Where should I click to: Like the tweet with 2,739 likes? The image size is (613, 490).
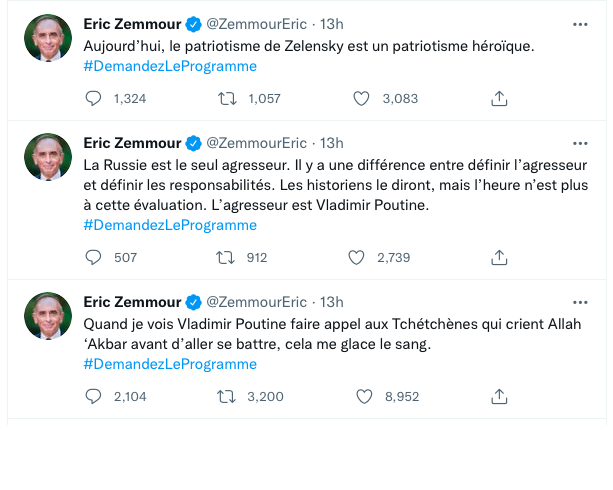pos(356,257)
